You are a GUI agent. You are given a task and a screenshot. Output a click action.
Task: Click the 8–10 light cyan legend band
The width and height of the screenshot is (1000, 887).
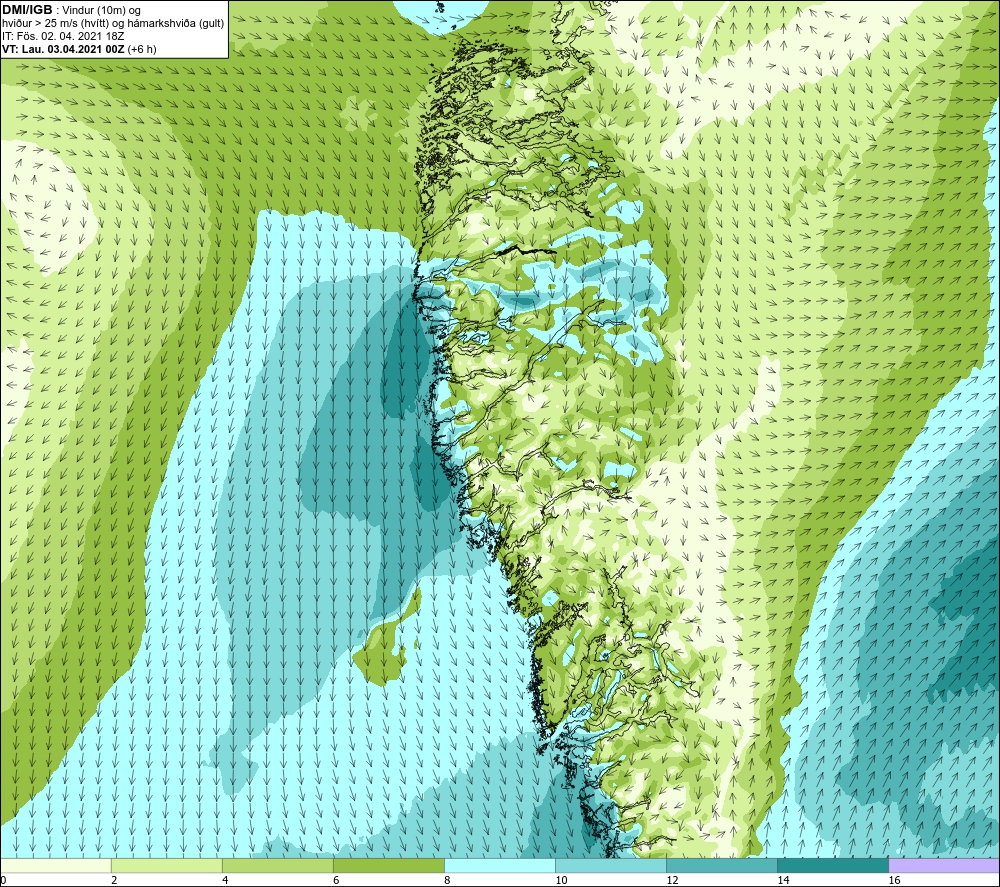[500, 865]
